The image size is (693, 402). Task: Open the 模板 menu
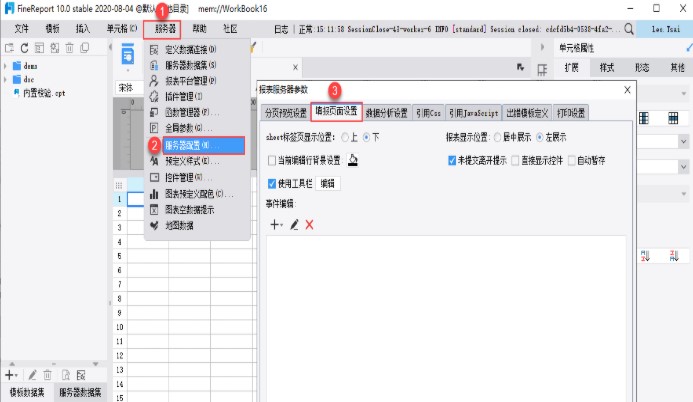[x=52, y=29]
